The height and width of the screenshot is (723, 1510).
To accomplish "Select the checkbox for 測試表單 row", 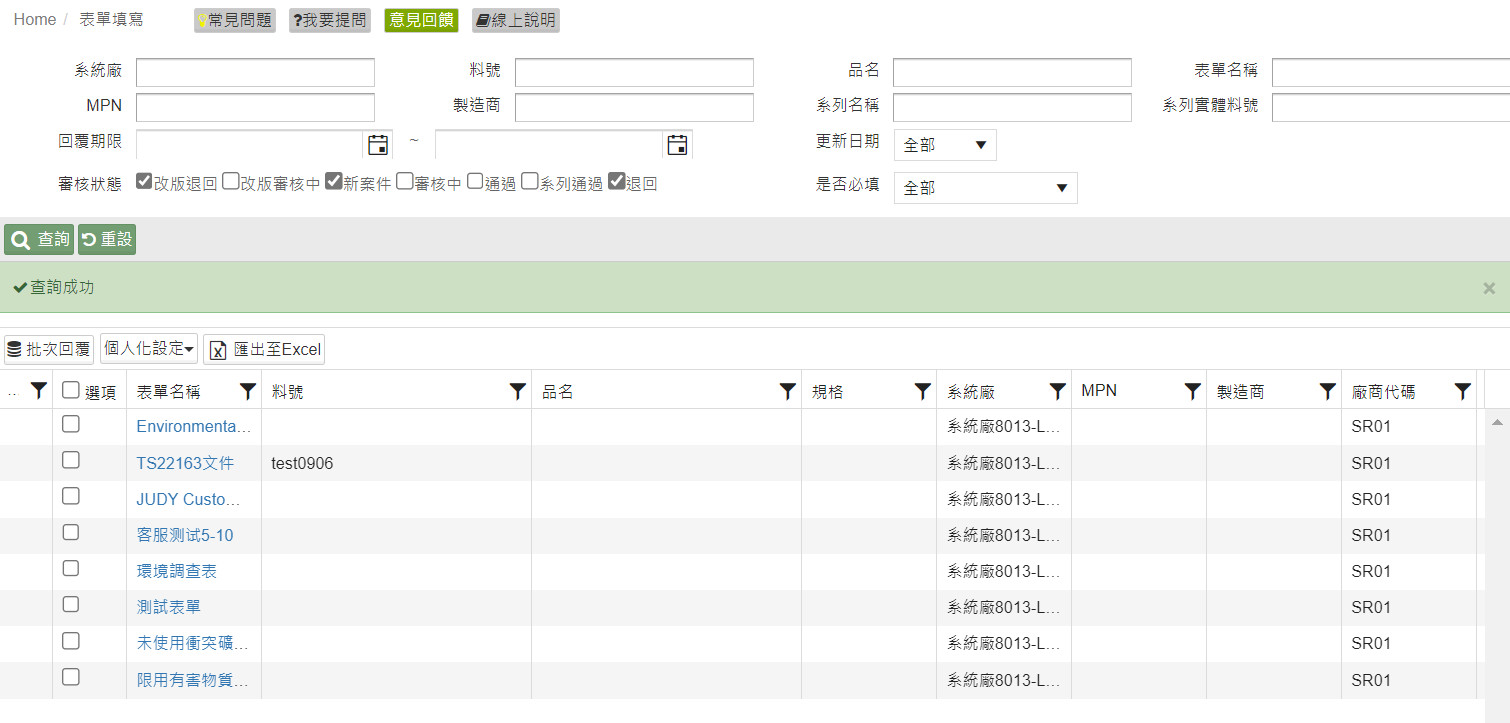I will (x=70, y=604).
